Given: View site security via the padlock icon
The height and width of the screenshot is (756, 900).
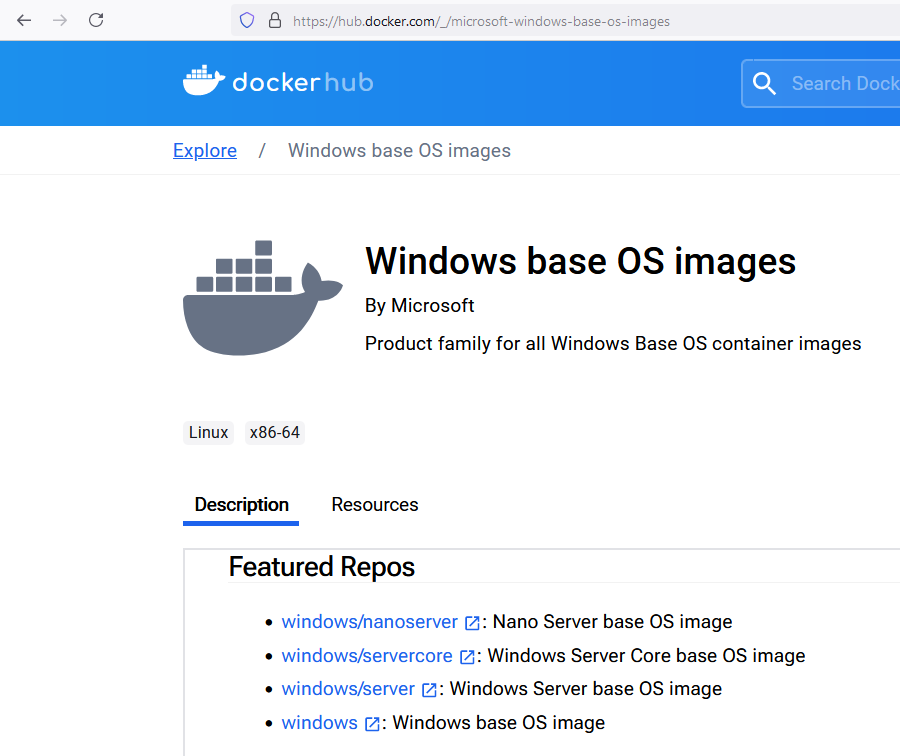Looking at the screenshot, I should tap(275, 21).
